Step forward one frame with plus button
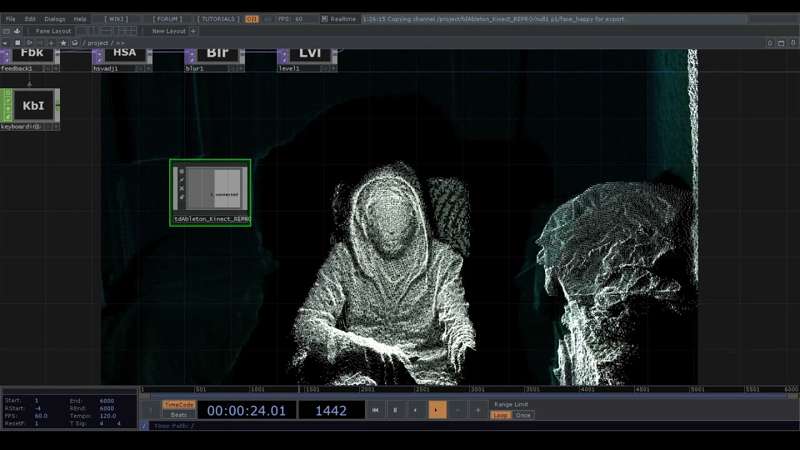The height and width of the screenshot is (450, 800). (x=478, y=410)
